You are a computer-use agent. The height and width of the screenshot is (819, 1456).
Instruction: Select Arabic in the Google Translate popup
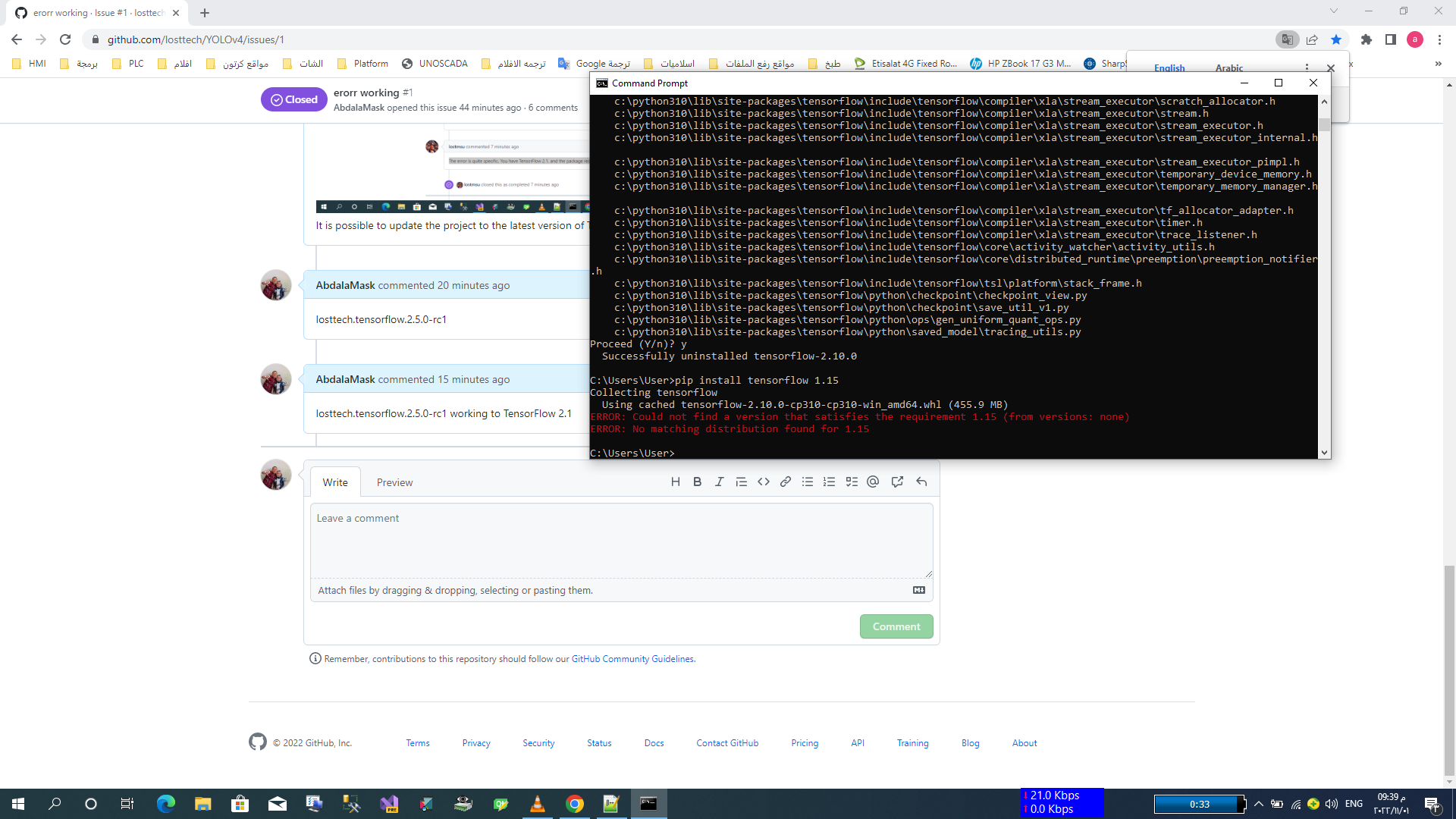click(1228, 68)
